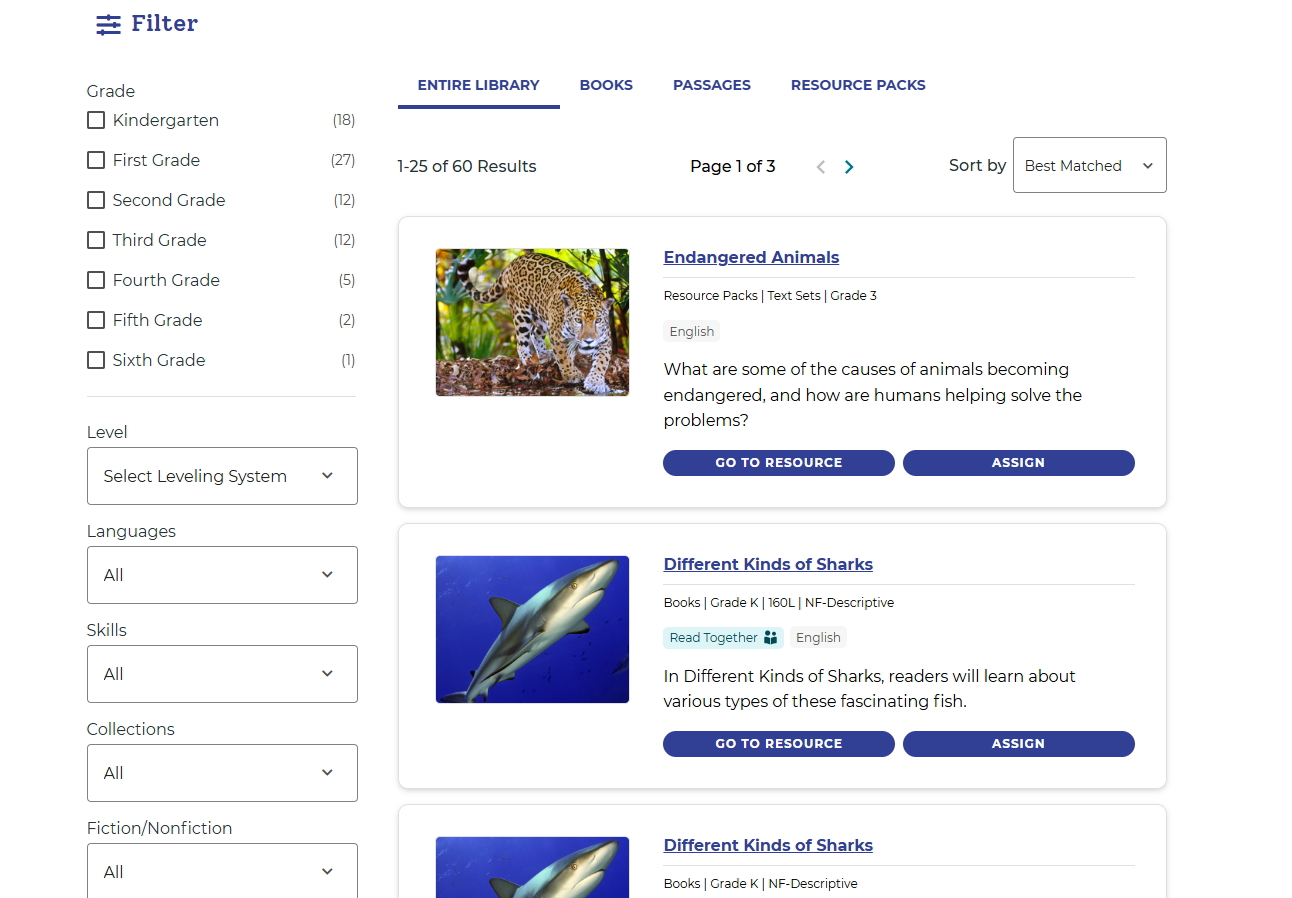Go to the next results page arrow
Image resolution: width=1292 pixels, height=898 pixels.
tap(849, 167)
